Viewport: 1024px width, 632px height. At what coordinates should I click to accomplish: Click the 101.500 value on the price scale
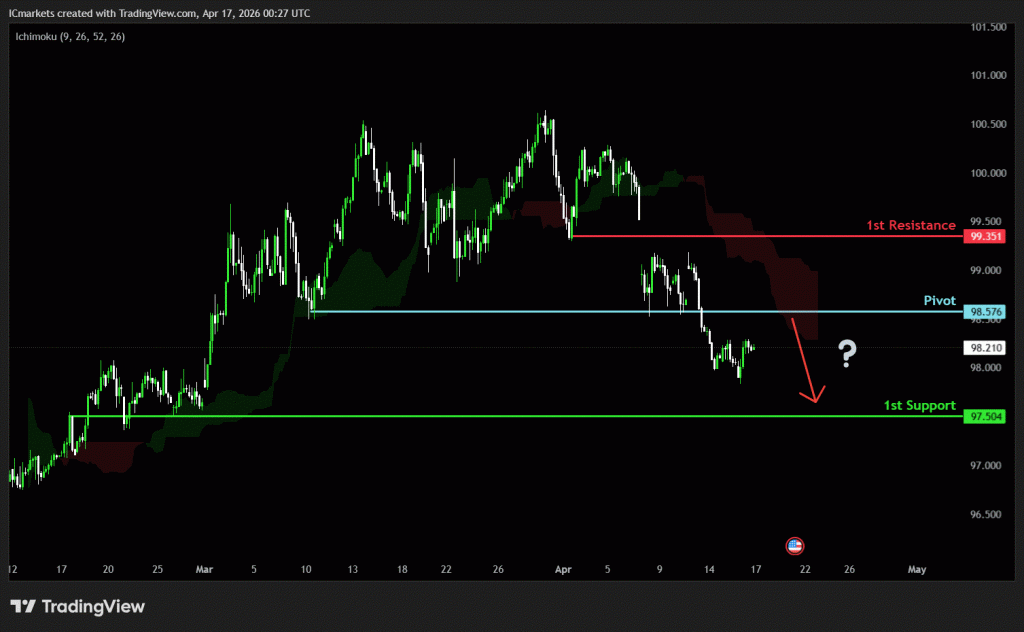pos(991,26)
